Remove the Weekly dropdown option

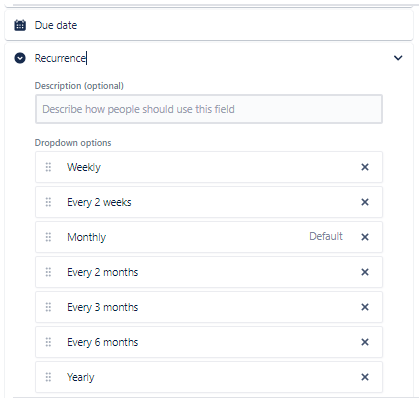point(365,167)
